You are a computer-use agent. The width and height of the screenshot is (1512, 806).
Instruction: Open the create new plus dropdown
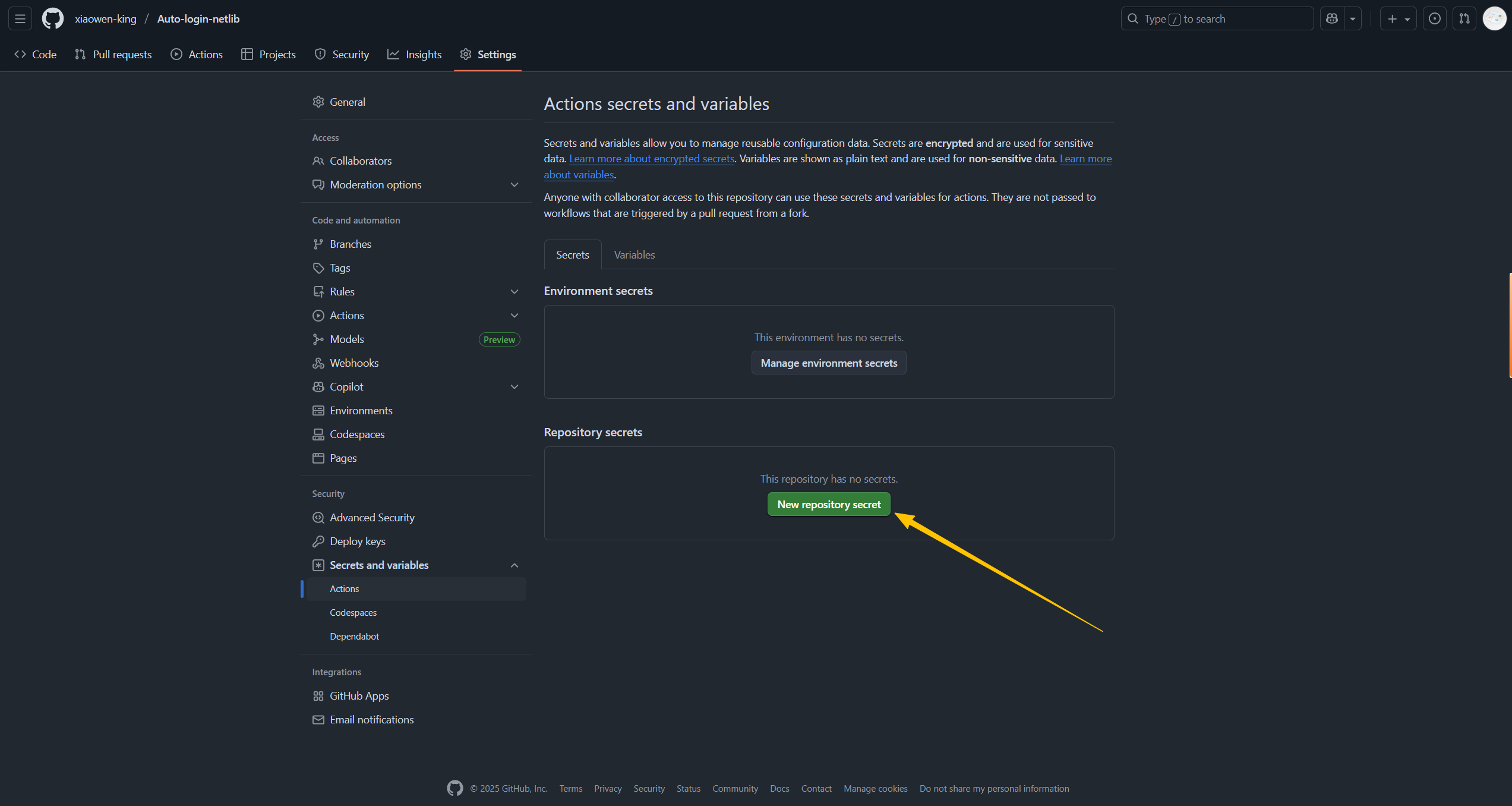click(x=1398, y=19)
